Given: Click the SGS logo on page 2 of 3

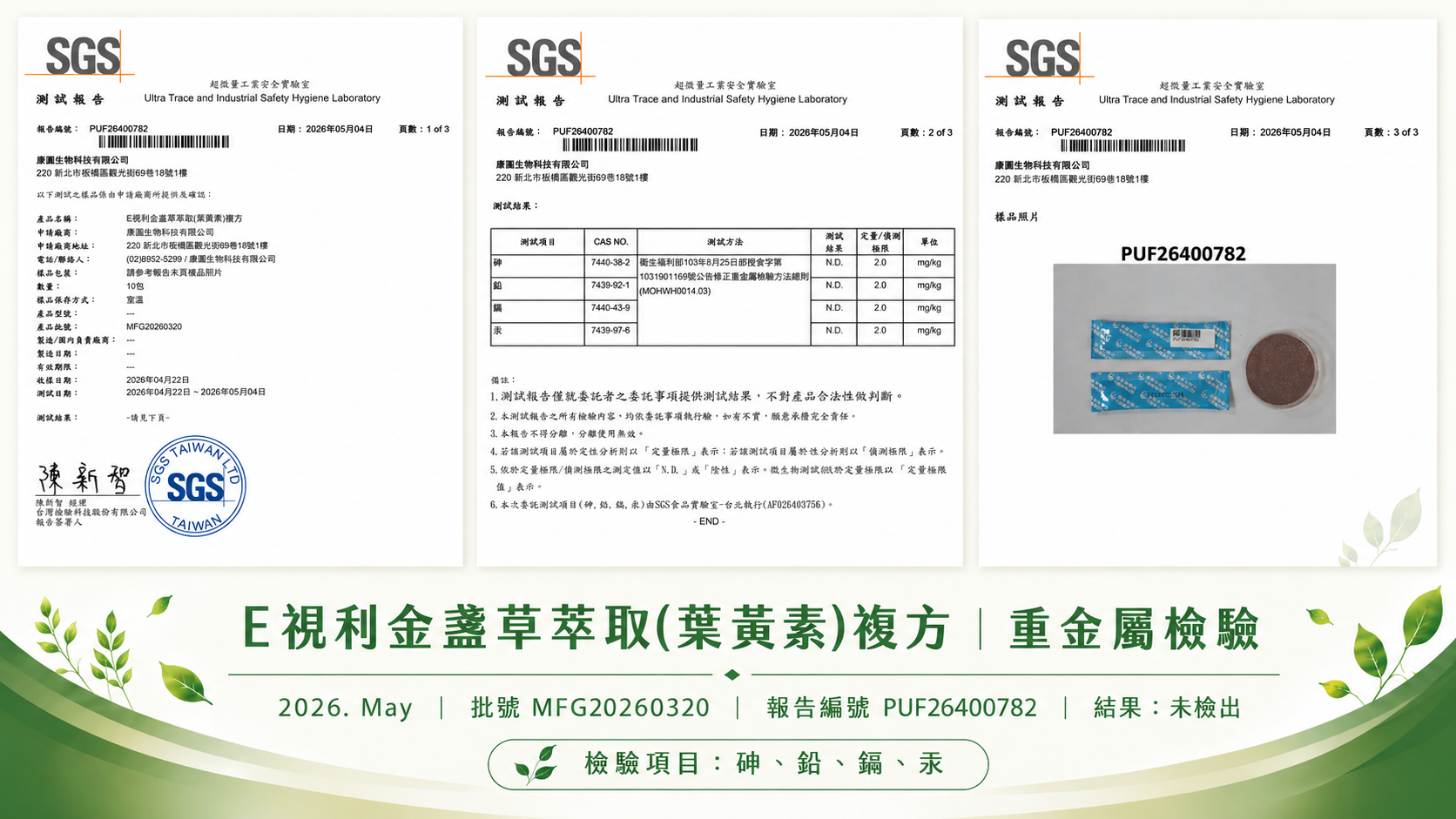Looking at the screenshot, I should click(542, 58).
